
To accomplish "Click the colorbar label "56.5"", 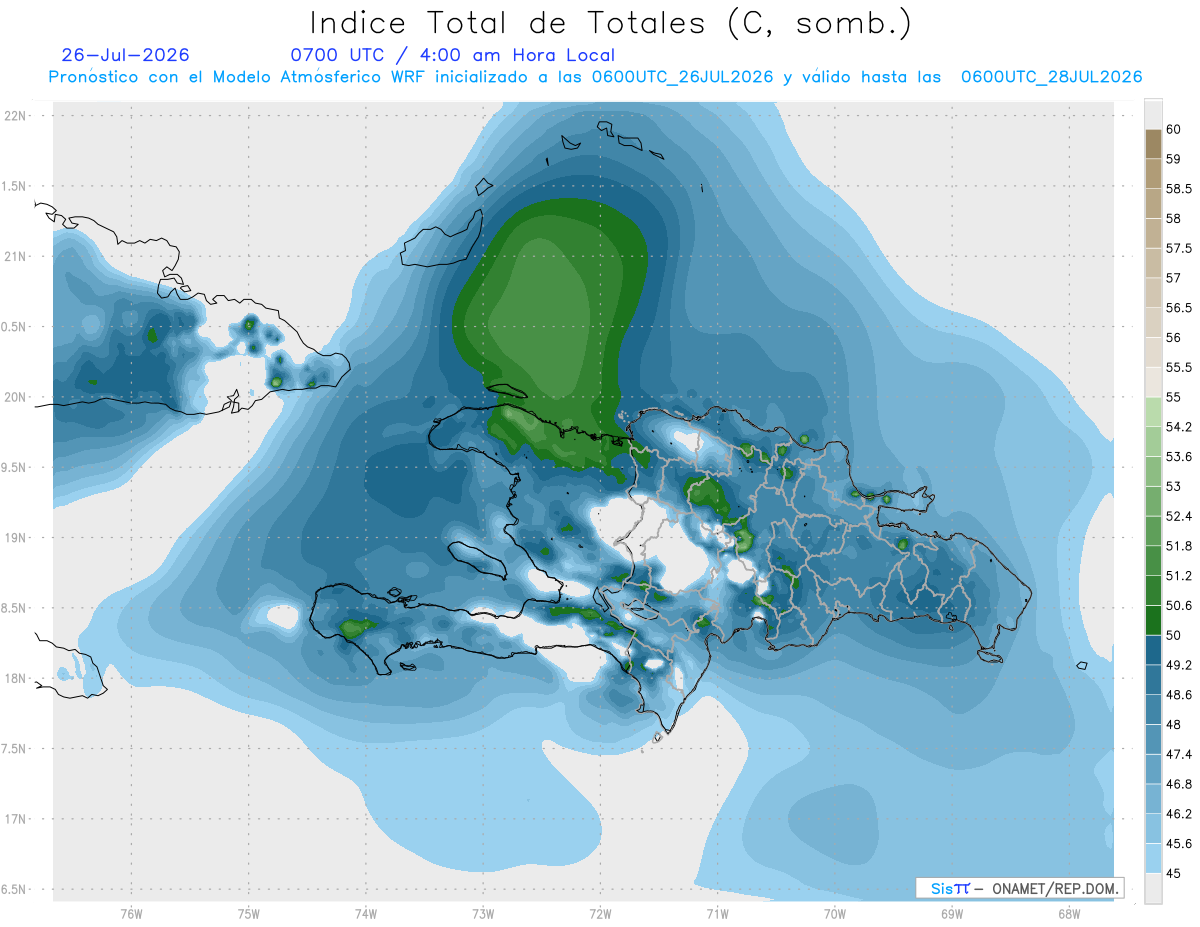I will [1179, 307].
